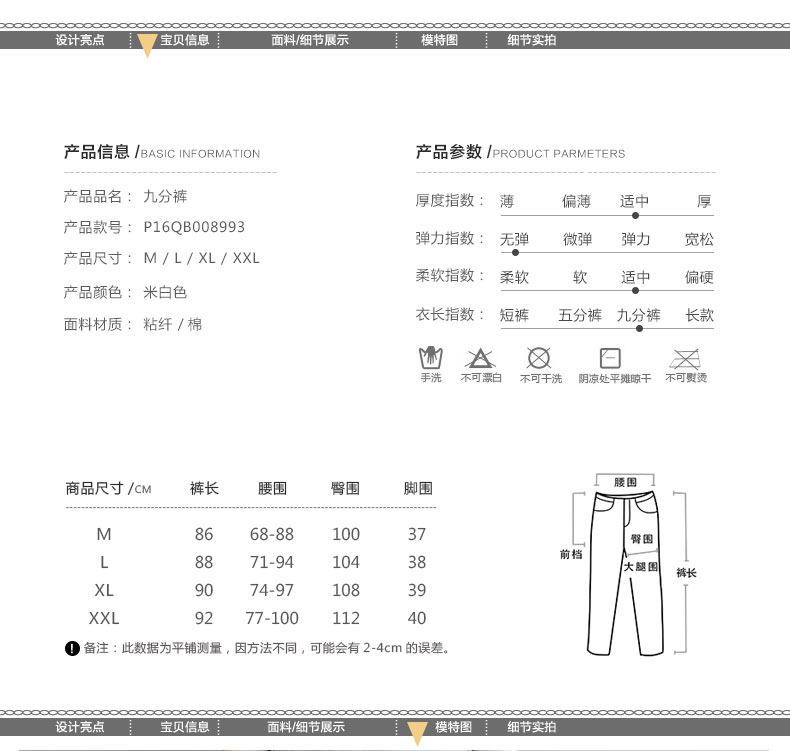Viewport: 790px width, 751px height.
Task: Click waist value 74-97
Action: pos(272,590)
